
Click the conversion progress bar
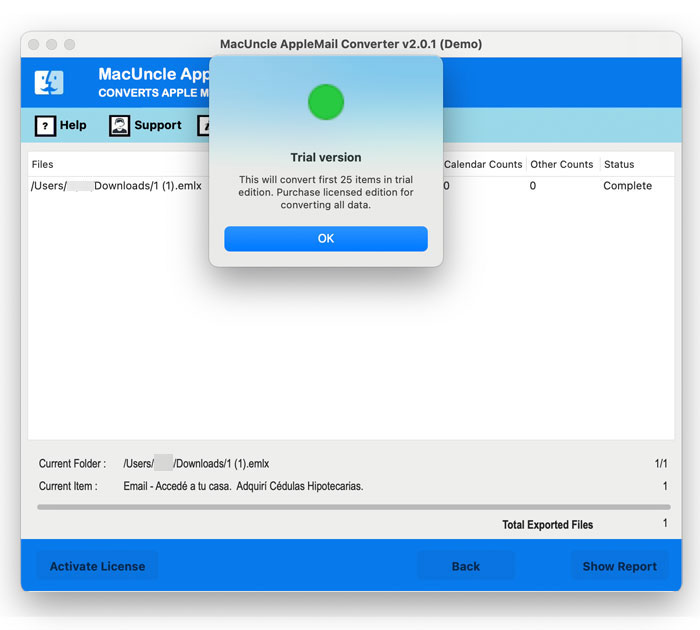pyautogui.click(x=354, y=507)
